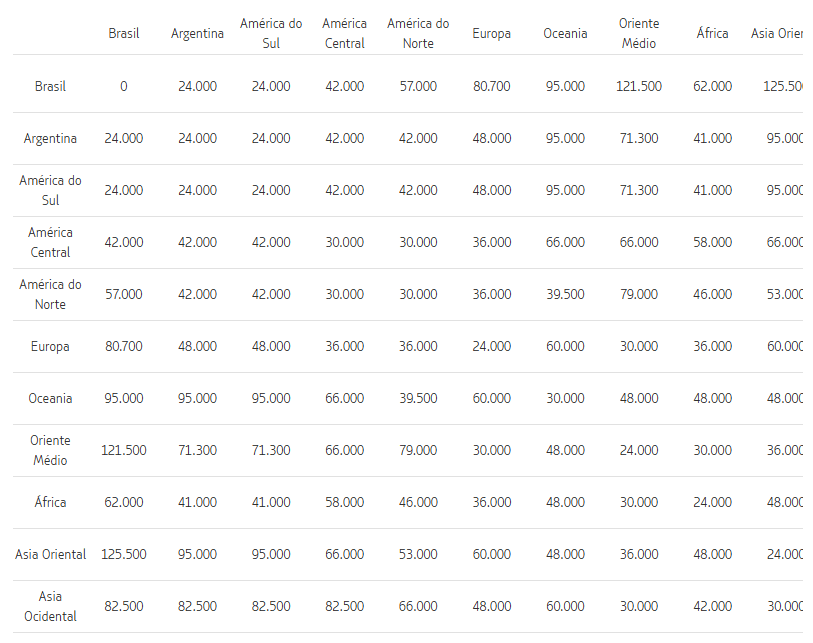
Task: Click the América Central column header
Action: point(344,34)
